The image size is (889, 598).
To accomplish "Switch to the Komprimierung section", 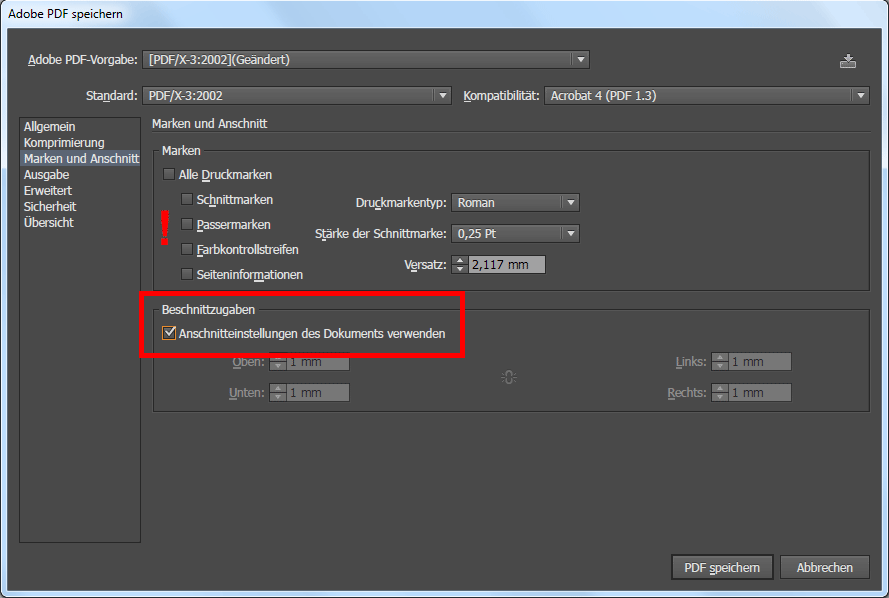I will click(x=64, y=143).
